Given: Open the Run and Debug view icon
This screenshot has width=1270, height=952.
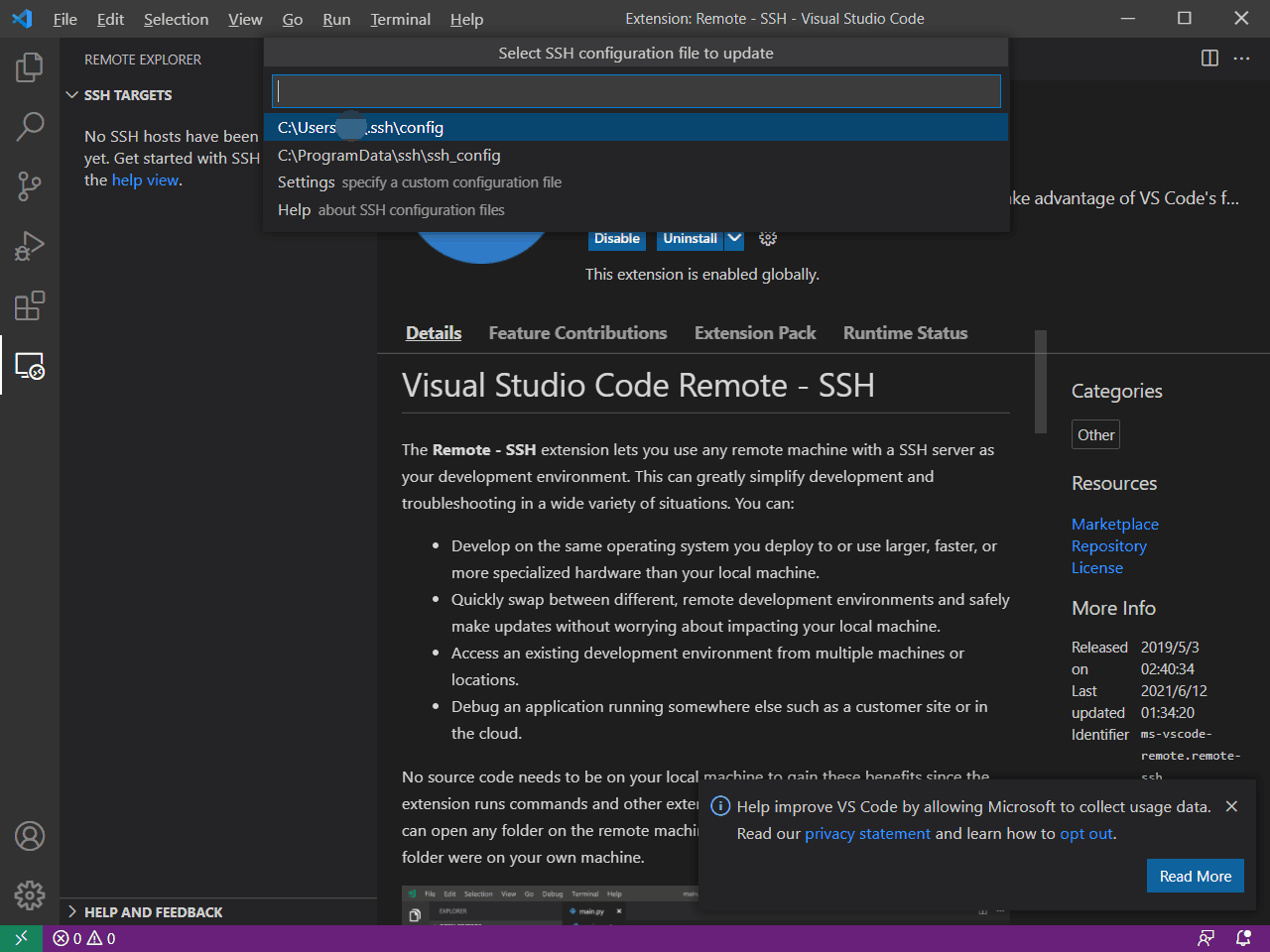Looking at the screenshot, I should point(30,246).
